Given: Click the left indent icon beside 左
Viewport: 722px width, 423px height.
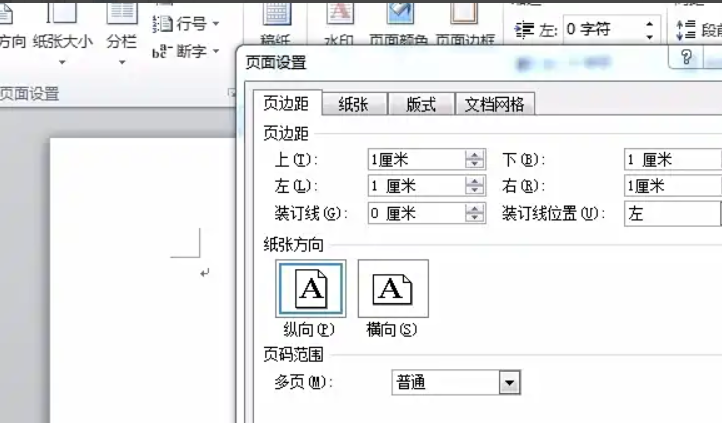Looking at the screenshot, I should [x=524, y=30].
